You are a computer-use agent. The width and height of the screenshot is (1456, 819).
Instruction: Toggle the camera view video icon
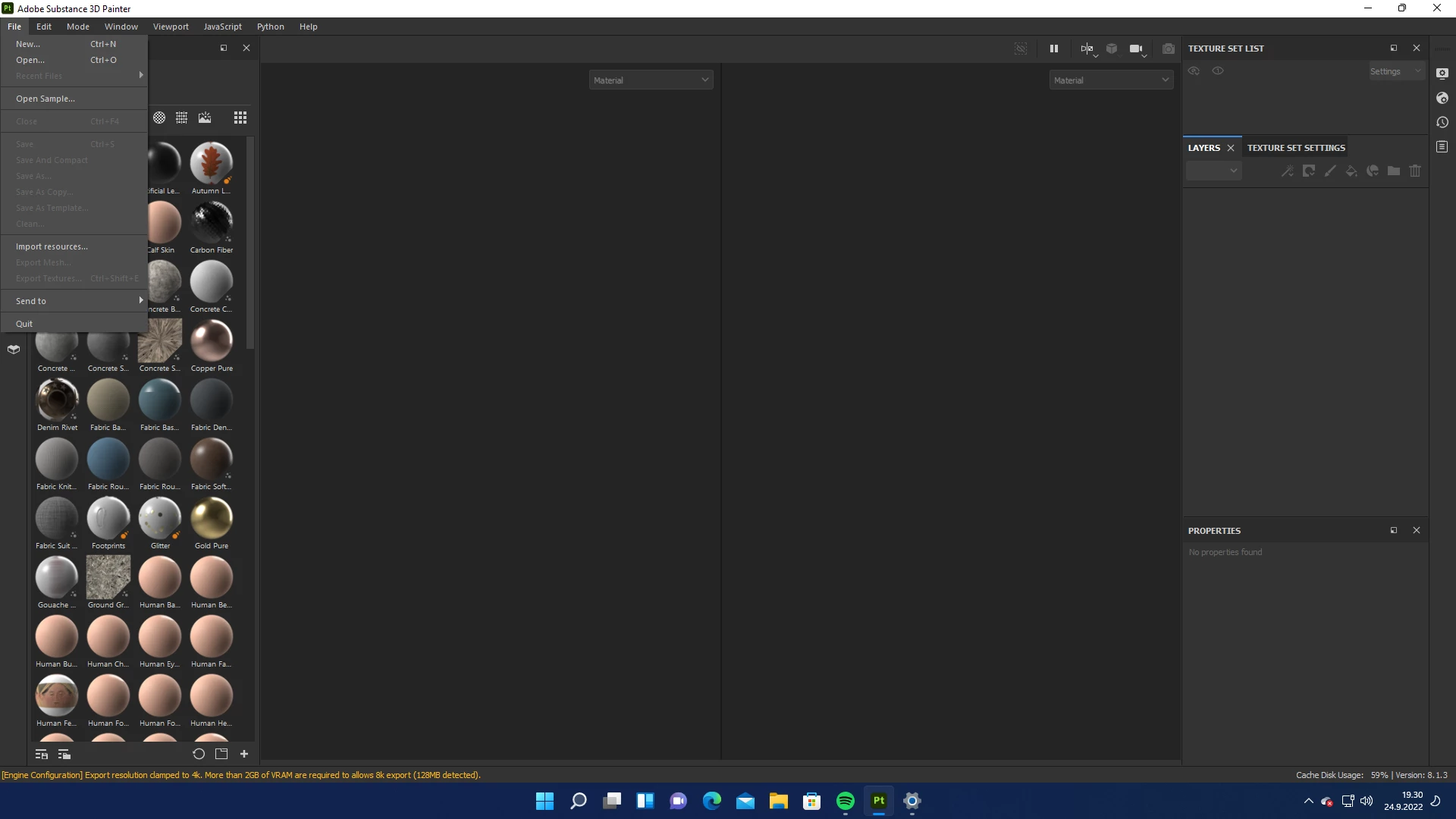click(x=1135, y=49)
